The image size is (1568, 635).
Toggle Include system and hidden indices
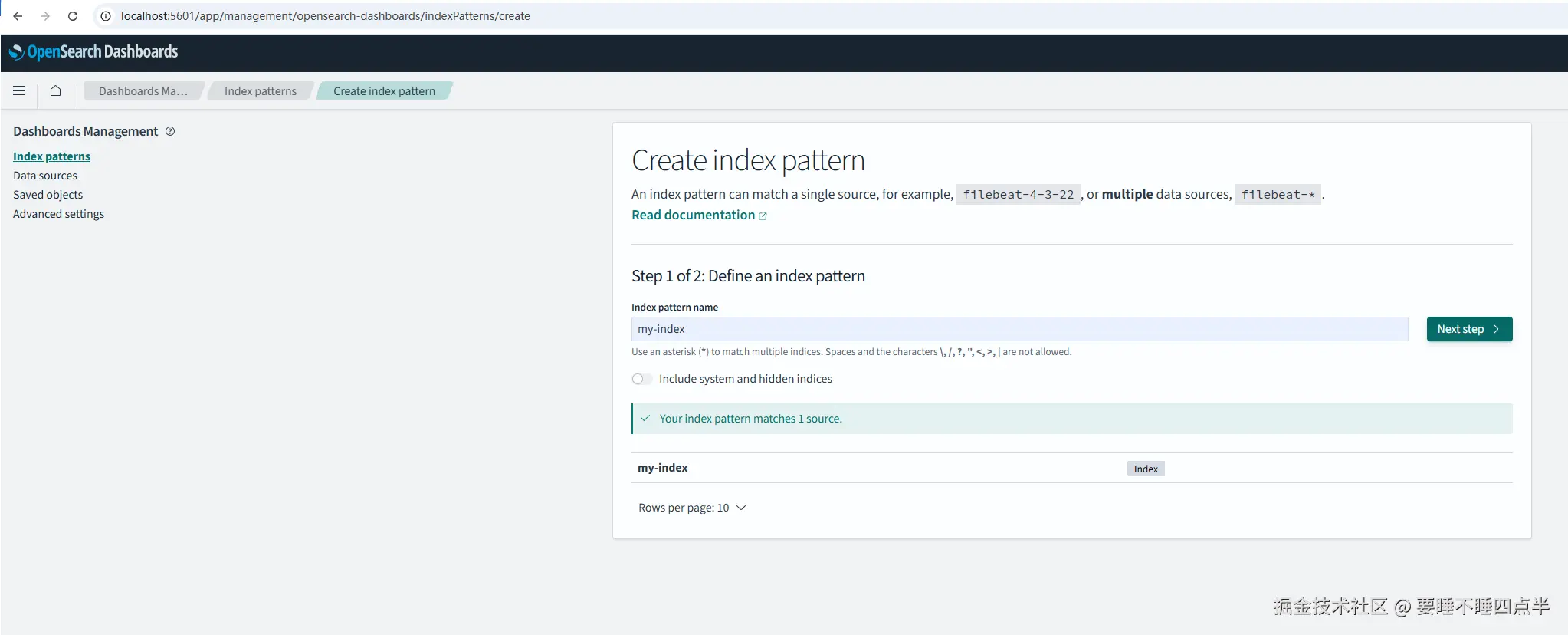coord(641,379)
